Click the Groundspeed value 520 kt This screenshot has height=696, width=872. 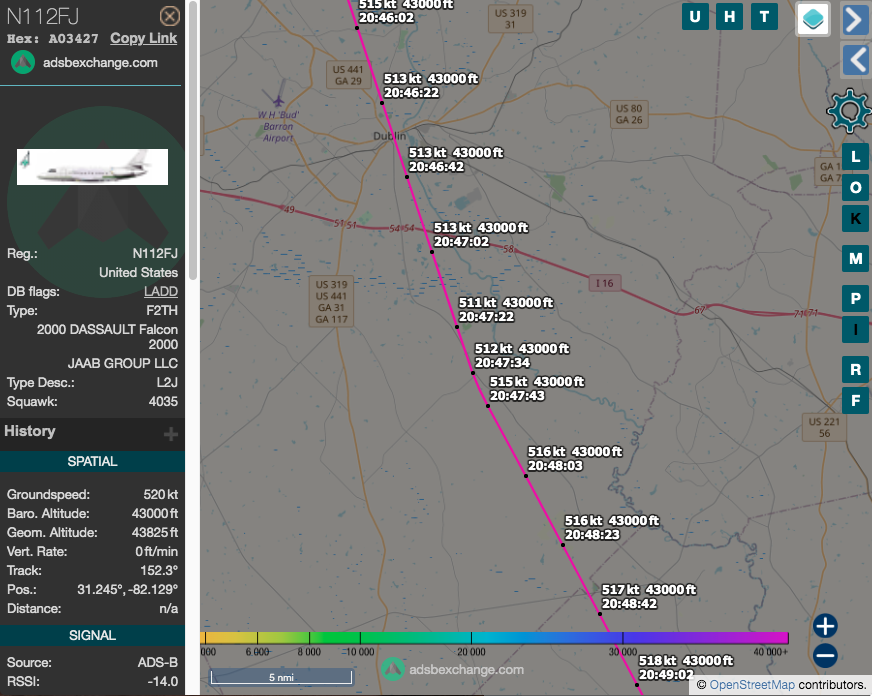(161, 494)
